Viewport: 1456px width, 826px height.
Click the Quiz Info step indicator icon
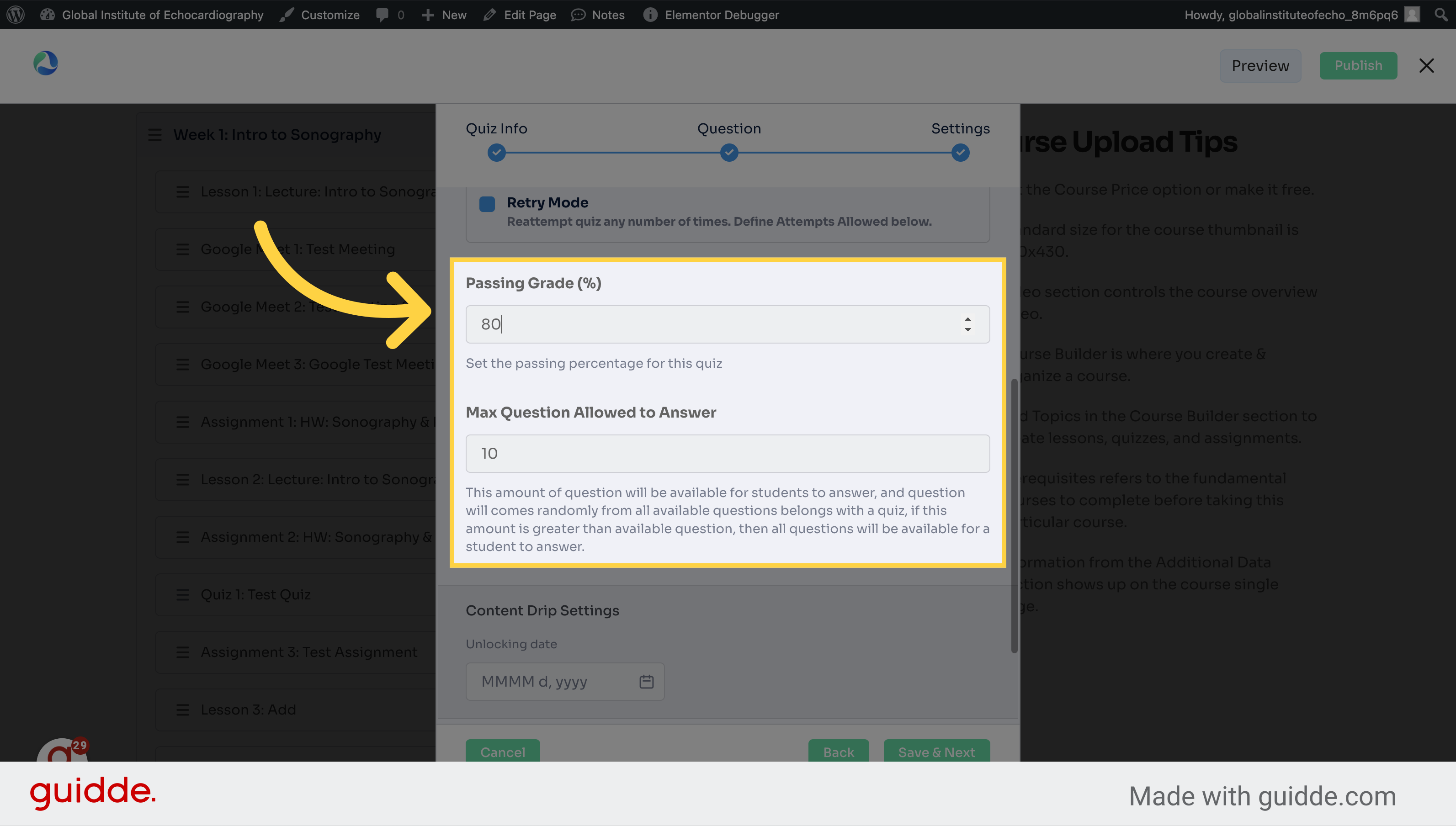pyautogui.click(x=497, y=152)
